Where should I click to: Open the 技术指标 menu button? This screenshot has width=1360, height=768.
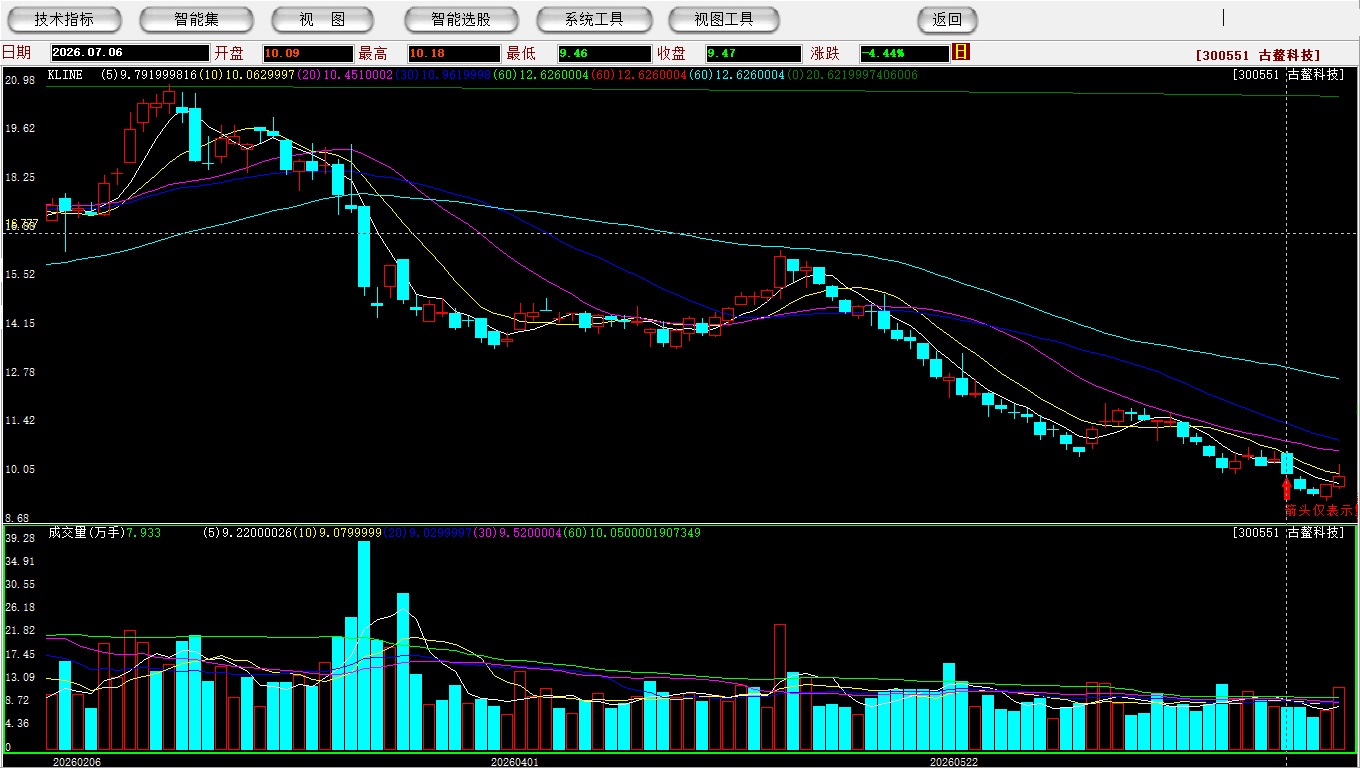[x=64, y=20]
